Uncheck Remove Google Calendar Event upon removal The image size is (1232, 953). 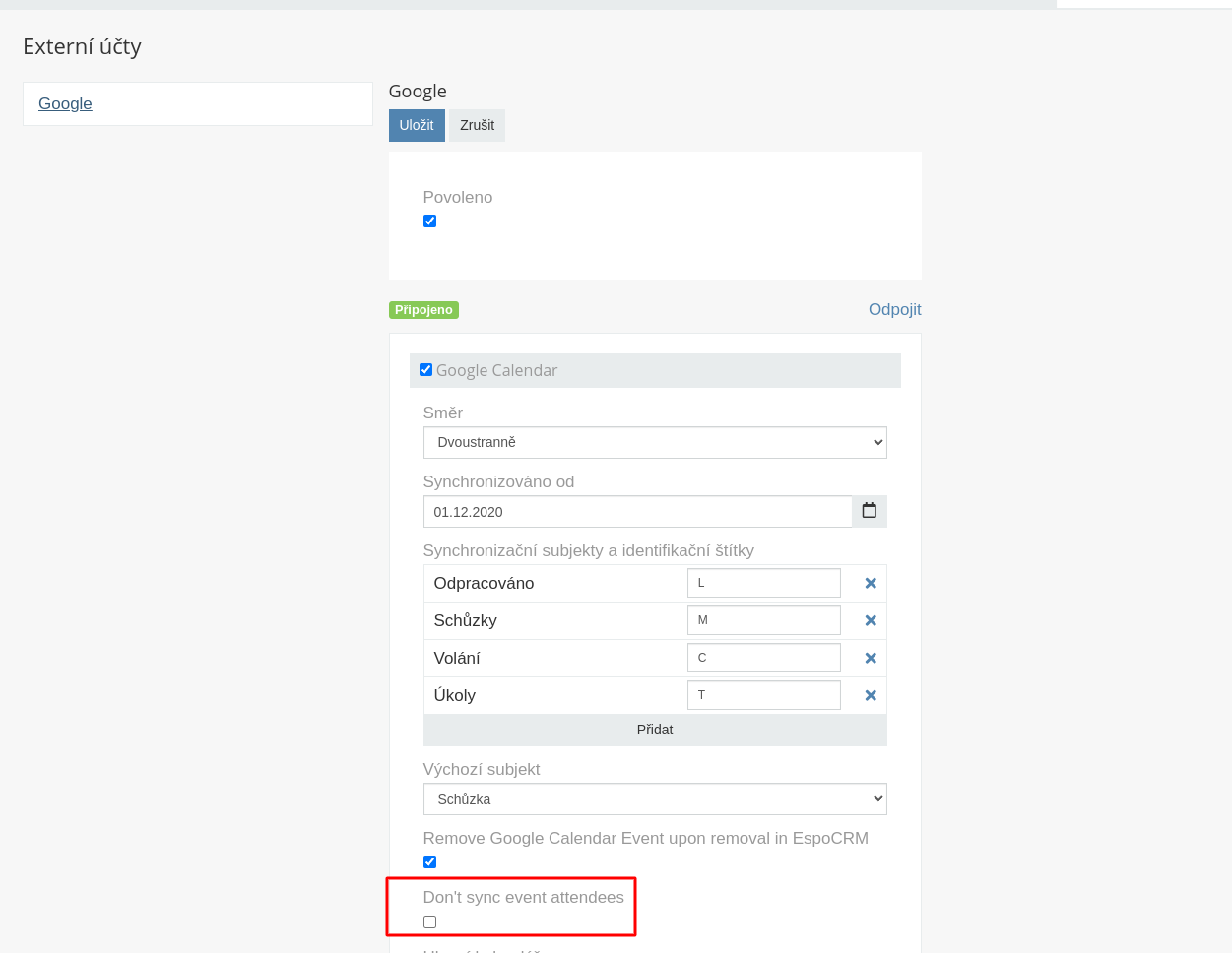[x=429, y=862]
